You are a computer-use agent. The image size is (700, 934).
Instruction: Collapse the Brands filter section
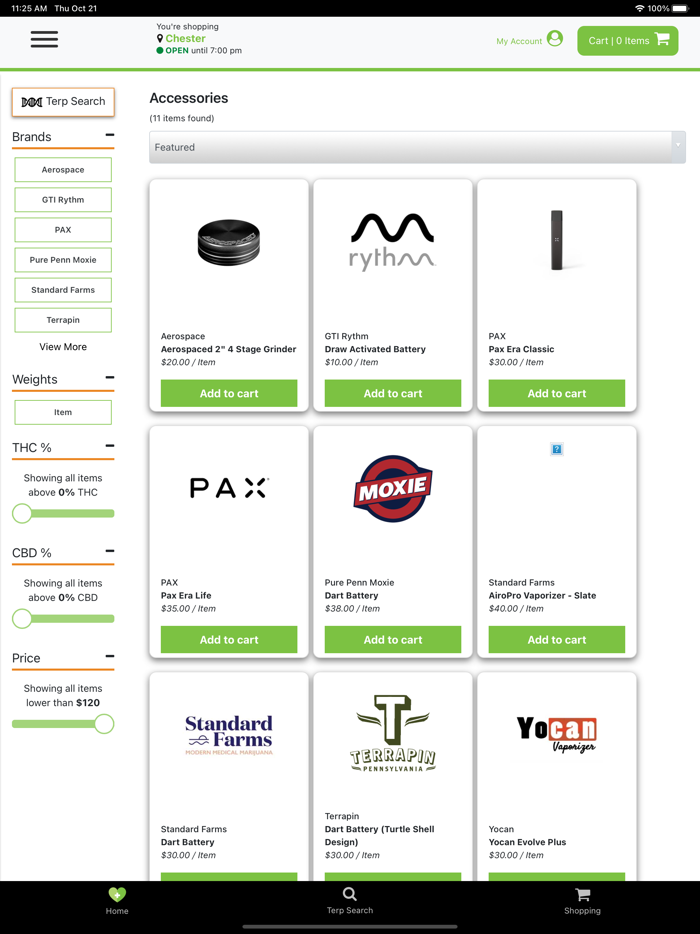pyautogui.click(x=110, y=136)
